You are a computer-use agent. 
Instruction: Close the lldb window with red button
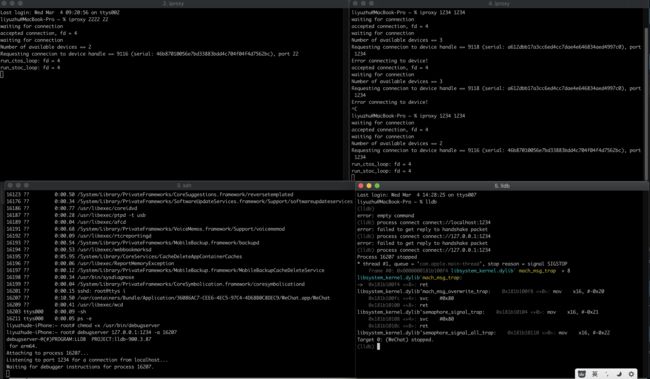[361, 186]
